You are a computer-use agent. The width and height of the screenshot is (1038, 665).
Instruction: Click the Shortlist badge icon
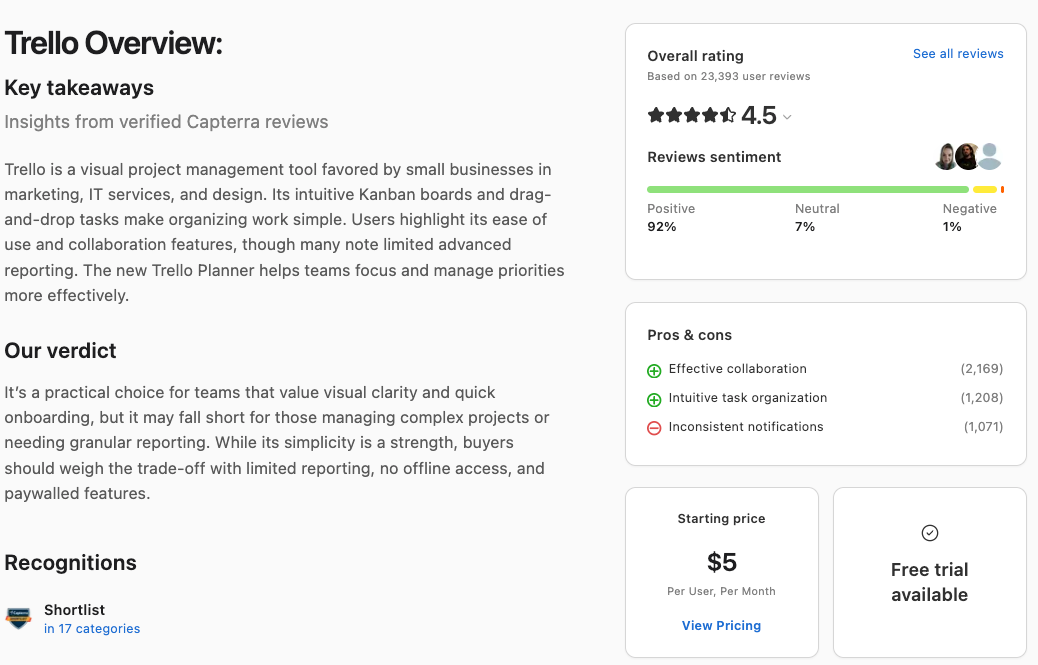pyautogui.click(x=19, y=617)
